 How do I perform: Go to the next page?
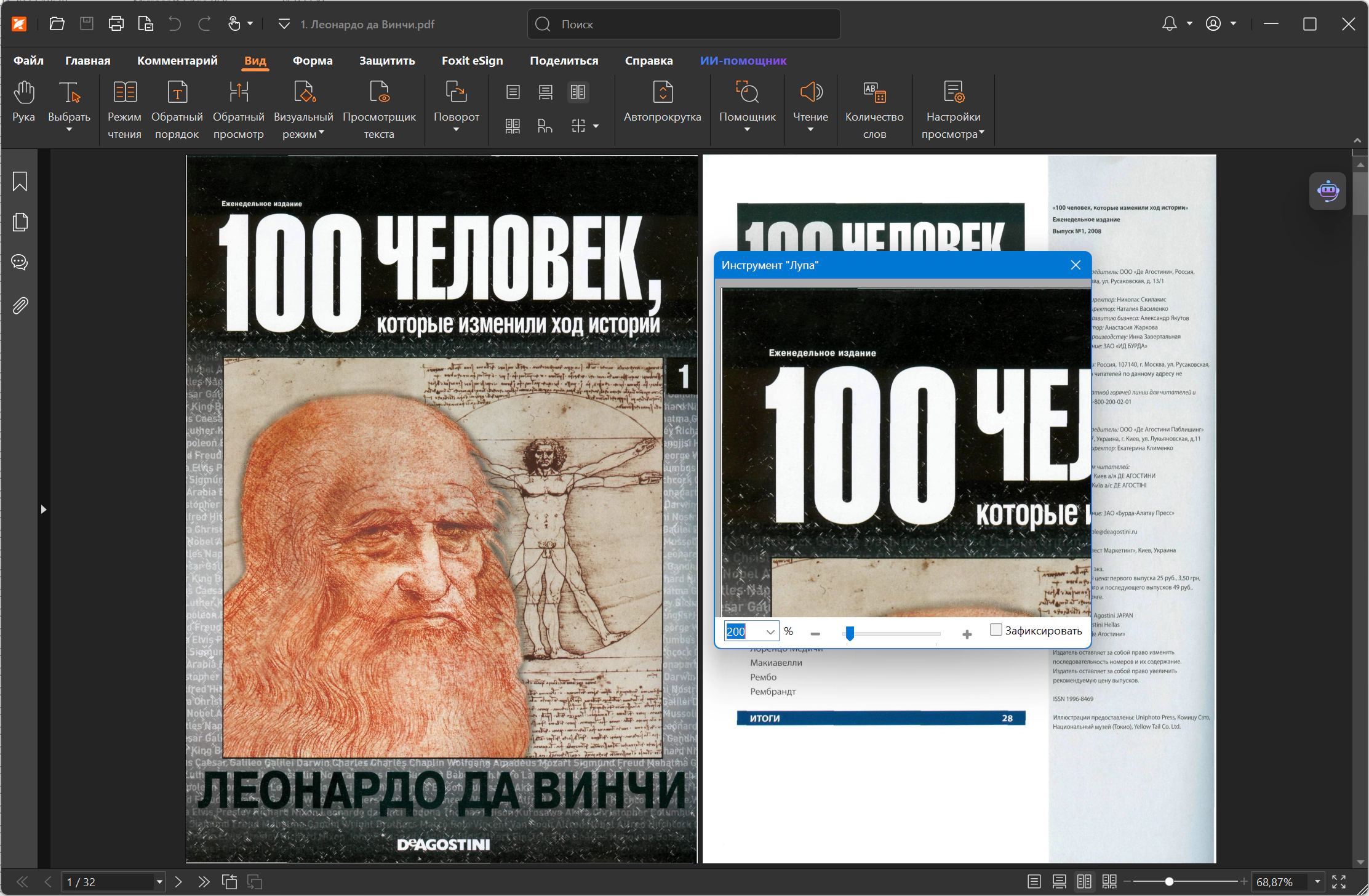click(x=178, y=882)
